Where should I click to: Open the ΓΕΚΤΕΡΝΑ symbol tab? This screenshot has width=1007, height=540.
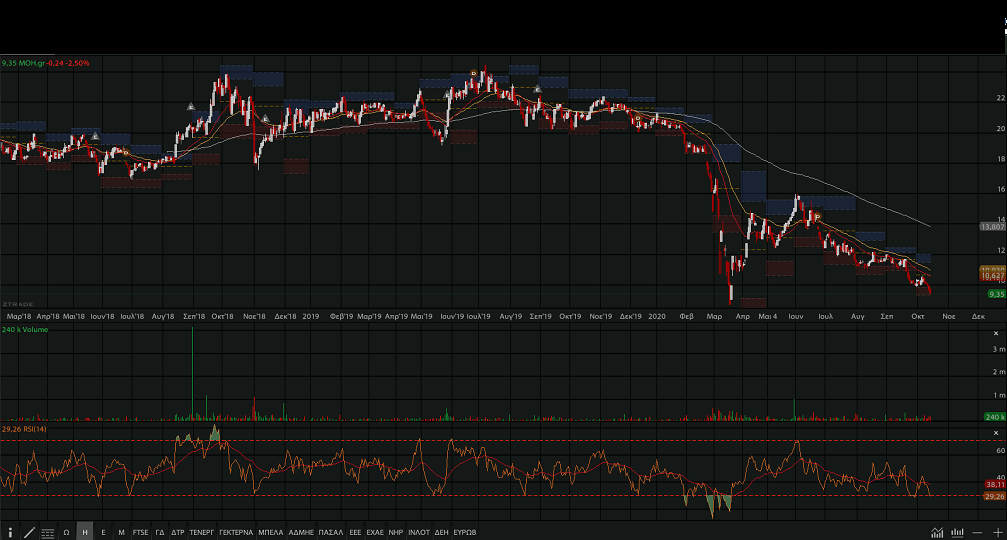pos(236,532)
